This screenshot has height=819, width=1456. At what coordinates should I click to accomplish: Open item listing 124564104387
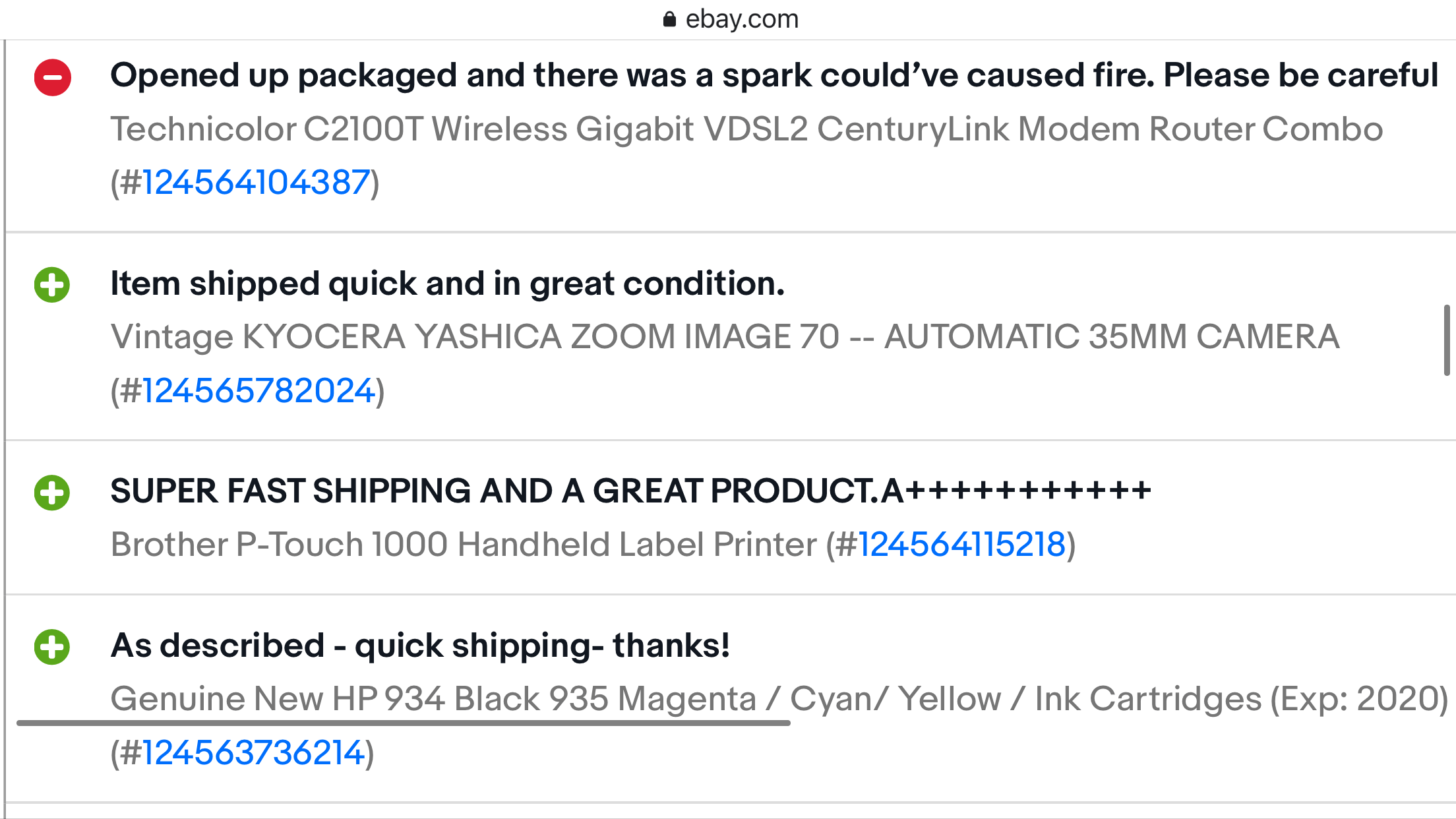coord(256,180)
